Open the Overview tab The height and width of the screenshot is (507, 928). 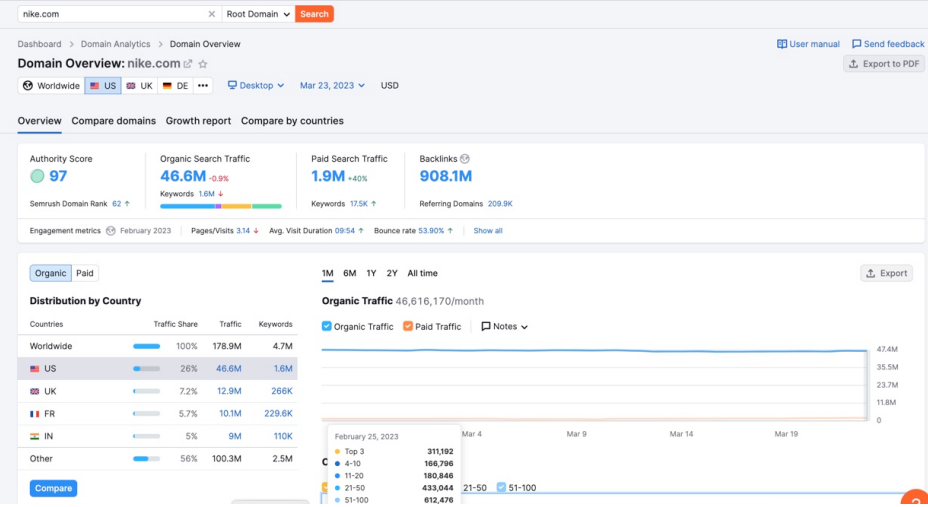40,121
